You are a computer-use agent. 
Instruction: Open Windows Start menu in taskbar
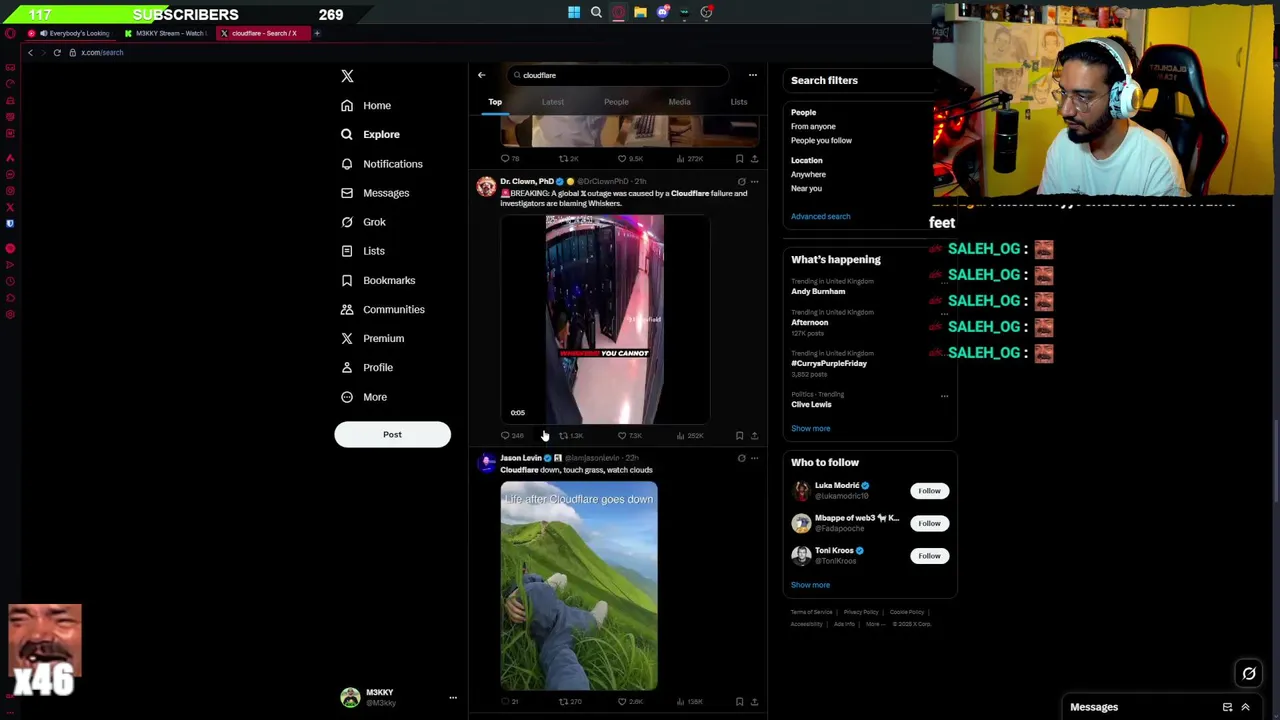574,13
